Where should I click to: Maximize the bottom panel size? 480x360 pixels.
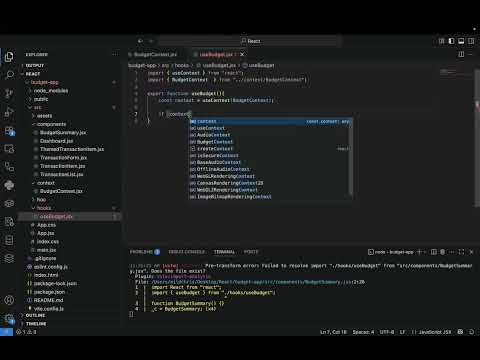[x=461, y=252]
